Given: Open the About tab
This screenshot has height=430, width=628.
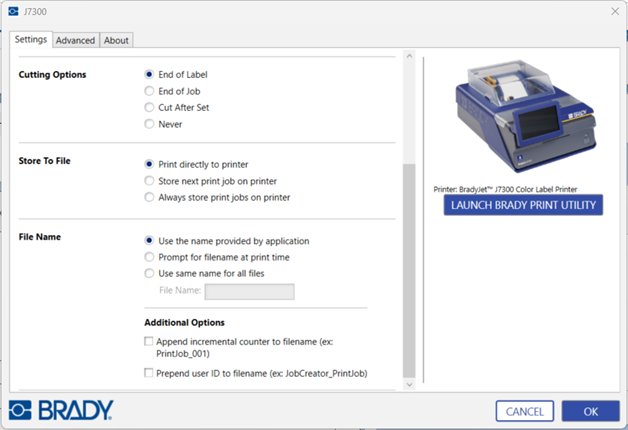Looking at the screenshot, I should (116, 40).
